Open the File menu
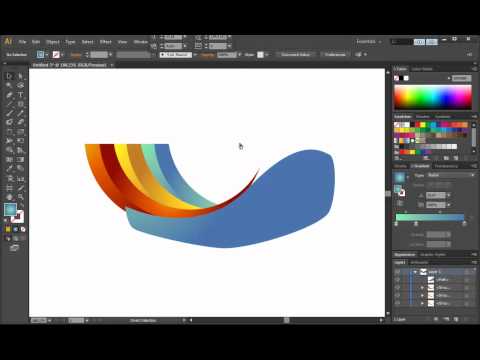The height and width of the screenshot is (360, 480). click(22, 42)
